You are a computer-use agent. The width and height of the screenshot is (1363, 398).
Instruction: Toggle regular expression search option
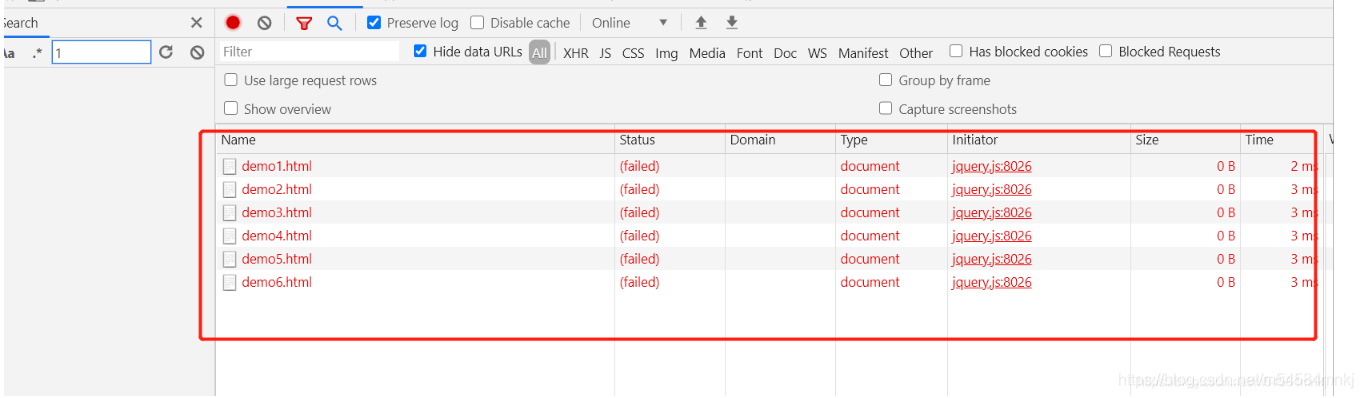37,53
